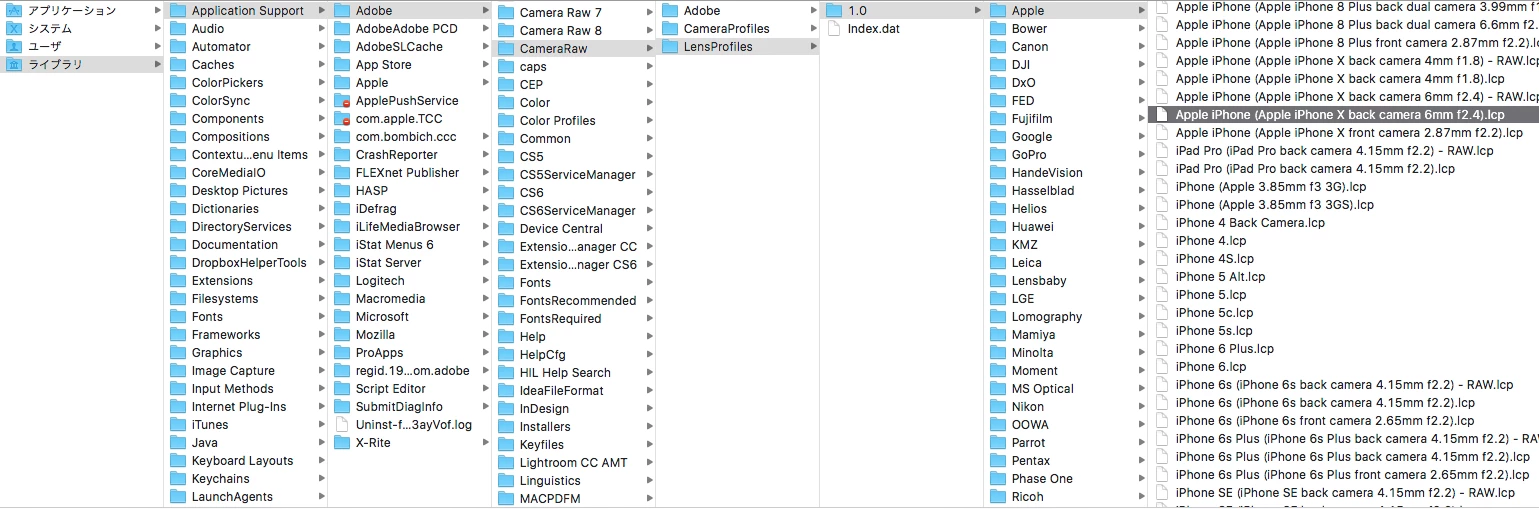
Task: Click the LensProfiles folder icon
Action: coord(670,46)
